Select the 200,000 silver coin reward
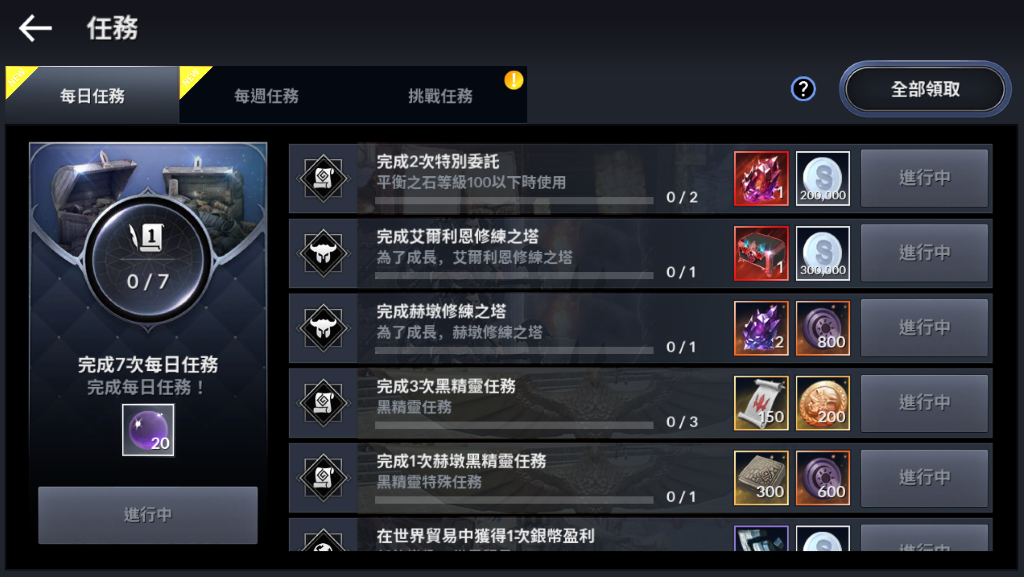The height and width of the screenshot is (577, 1024). [823, 178]
